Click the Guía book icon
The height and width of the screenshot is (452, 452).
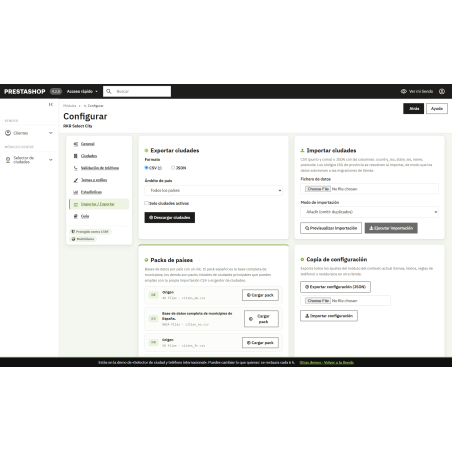(x=76, y=216)
